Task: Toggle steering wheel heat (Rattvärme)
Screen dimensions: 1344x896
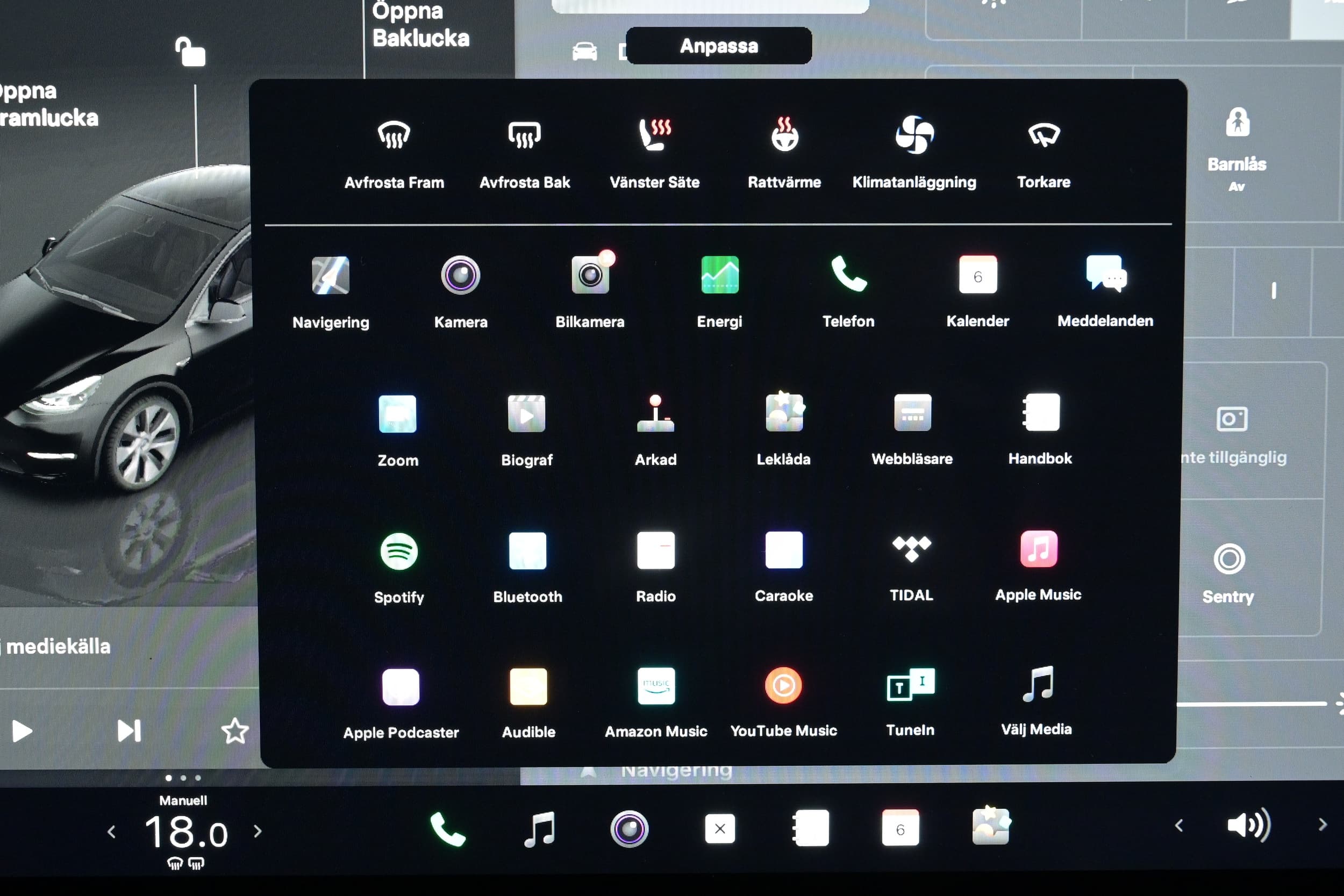Action: point(784,152)
